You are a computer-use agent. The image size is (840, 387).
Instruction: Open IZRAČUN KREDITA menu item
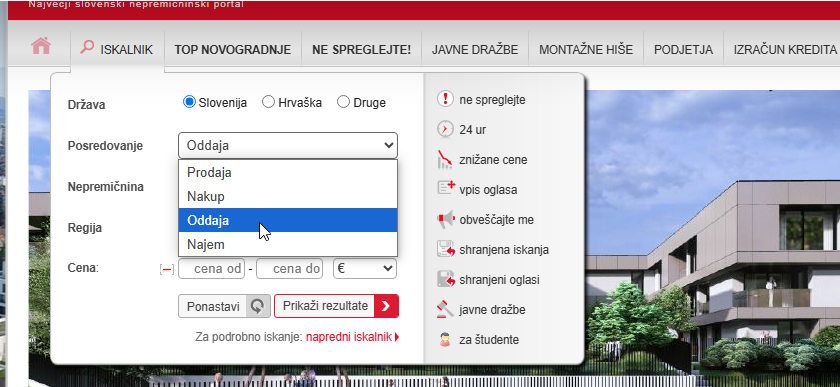coord(785,50)
